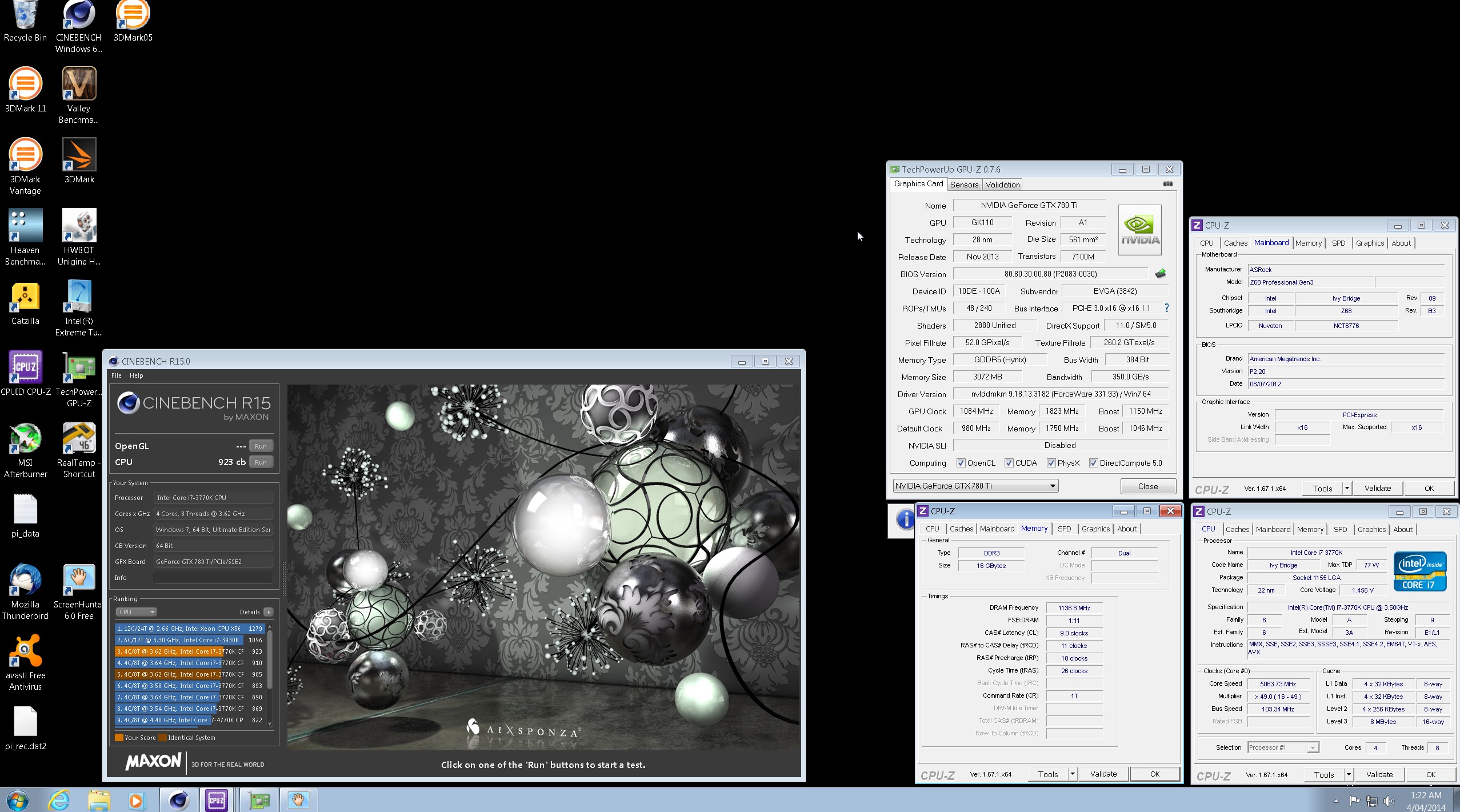This screenshot has height=812, width=1460.
Task: Open the Heaven Benchmark desktop shortcut
Action: [x=25, y=237]
